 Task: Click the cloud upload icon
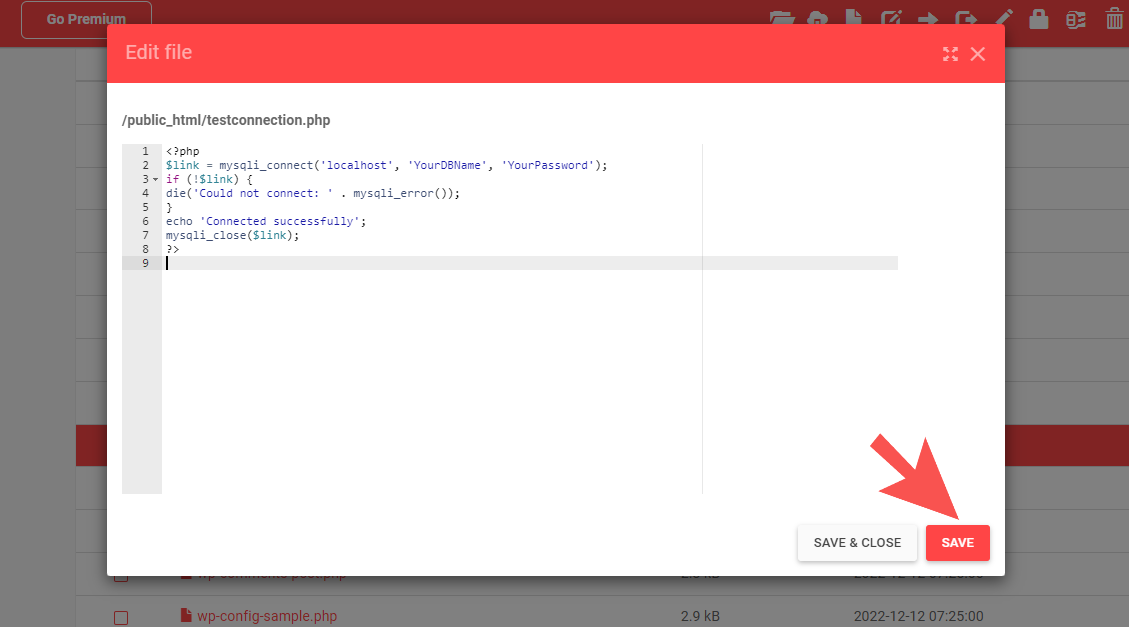pyautogui.click(x=817, y=18)
